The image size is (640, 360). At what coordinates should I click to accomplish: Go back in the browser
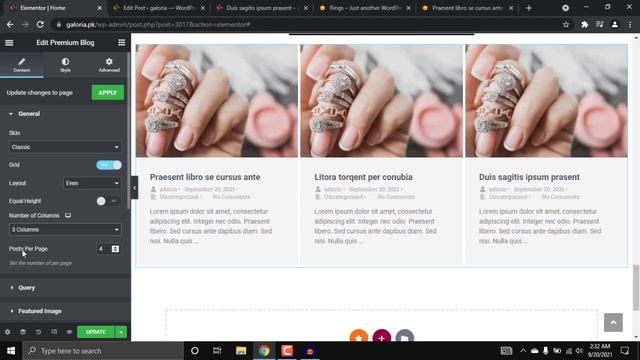[x=10, y=24]
